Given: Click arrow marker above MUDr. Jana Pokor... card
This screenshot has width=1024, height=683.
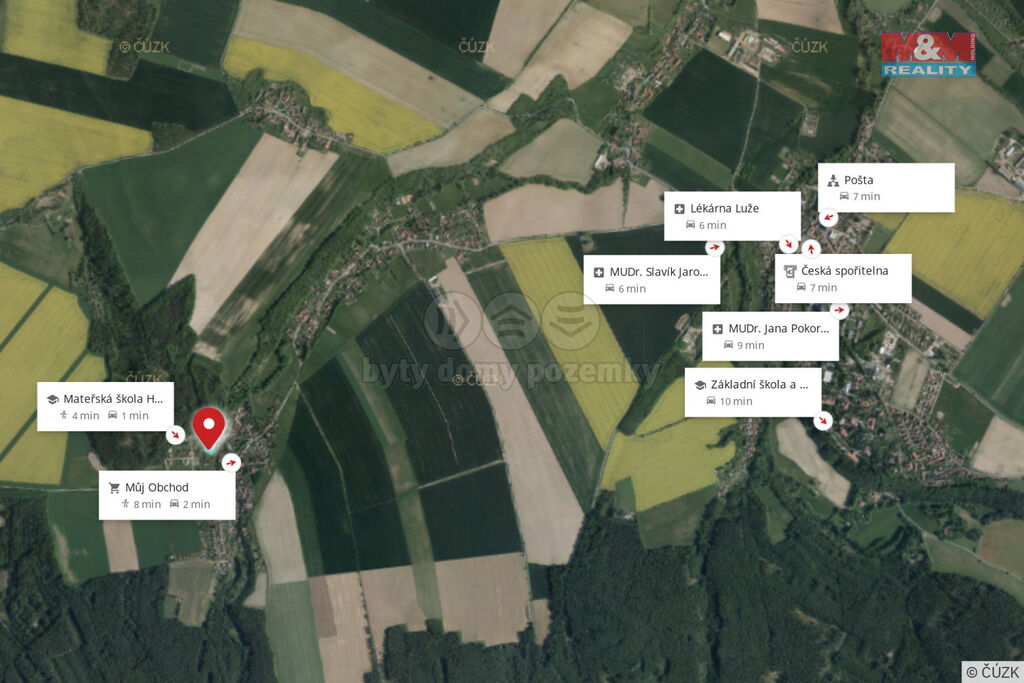Looking at the screenshot, I should click(x=839, y=310).
